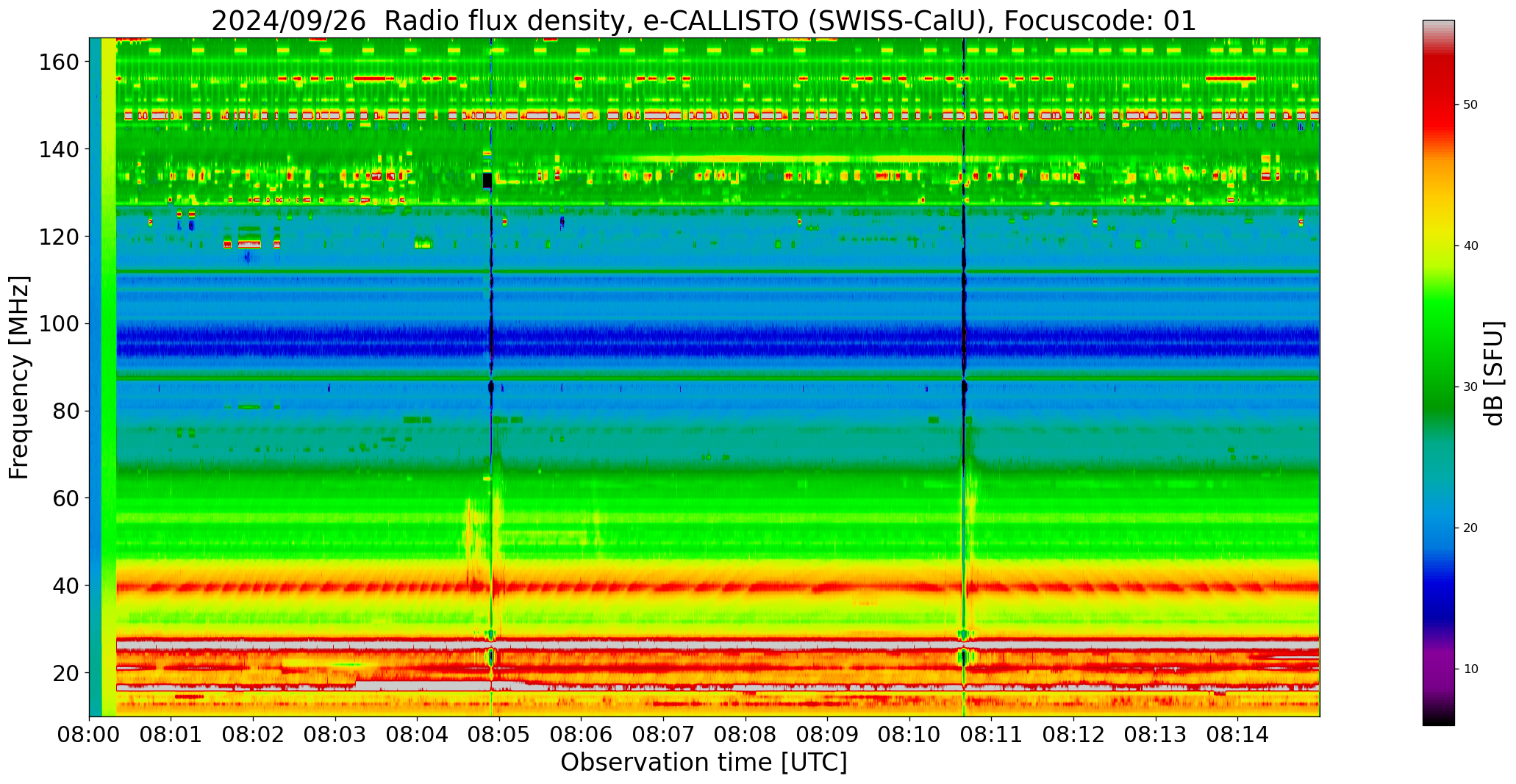Click the 08:10 time tick label

(x=909, y=736)
